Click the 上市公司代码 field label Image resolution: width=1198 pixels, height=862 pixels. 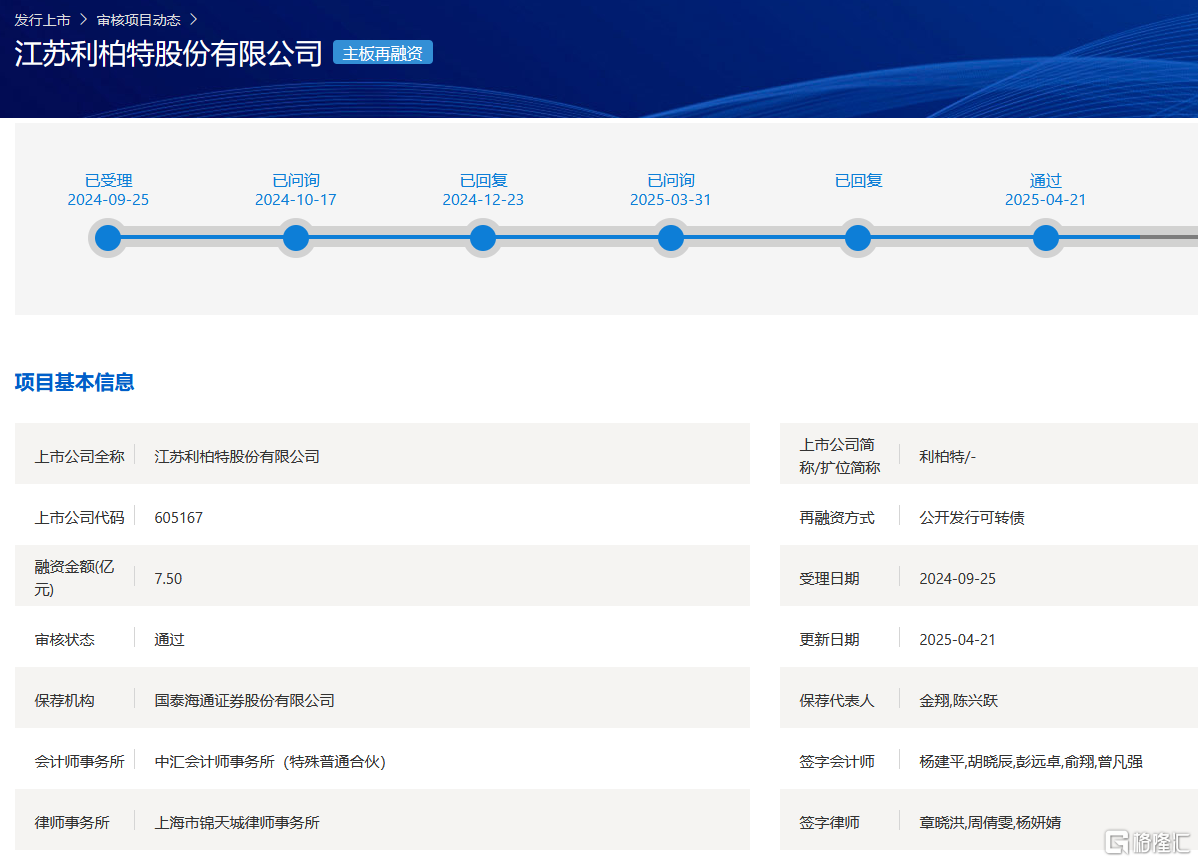click(79, 517)
